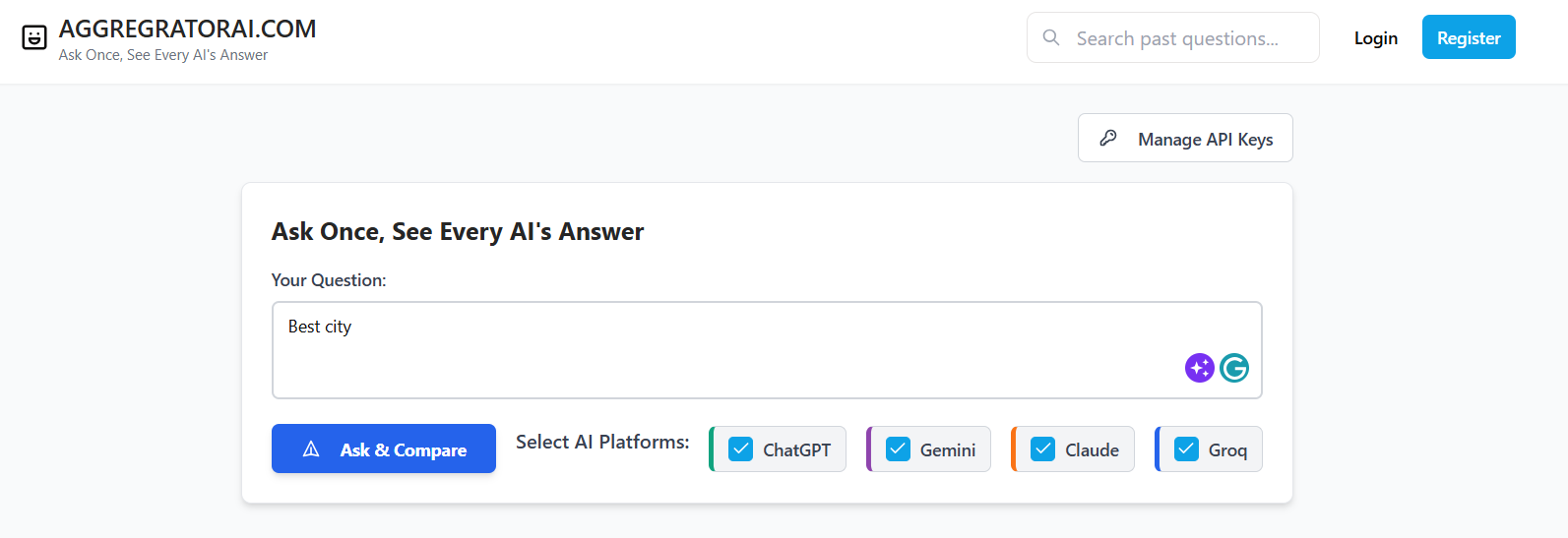The height and width of the screenshot is (538, 1568).
Task: Open the Login page
Action: tap(1375, 38)
